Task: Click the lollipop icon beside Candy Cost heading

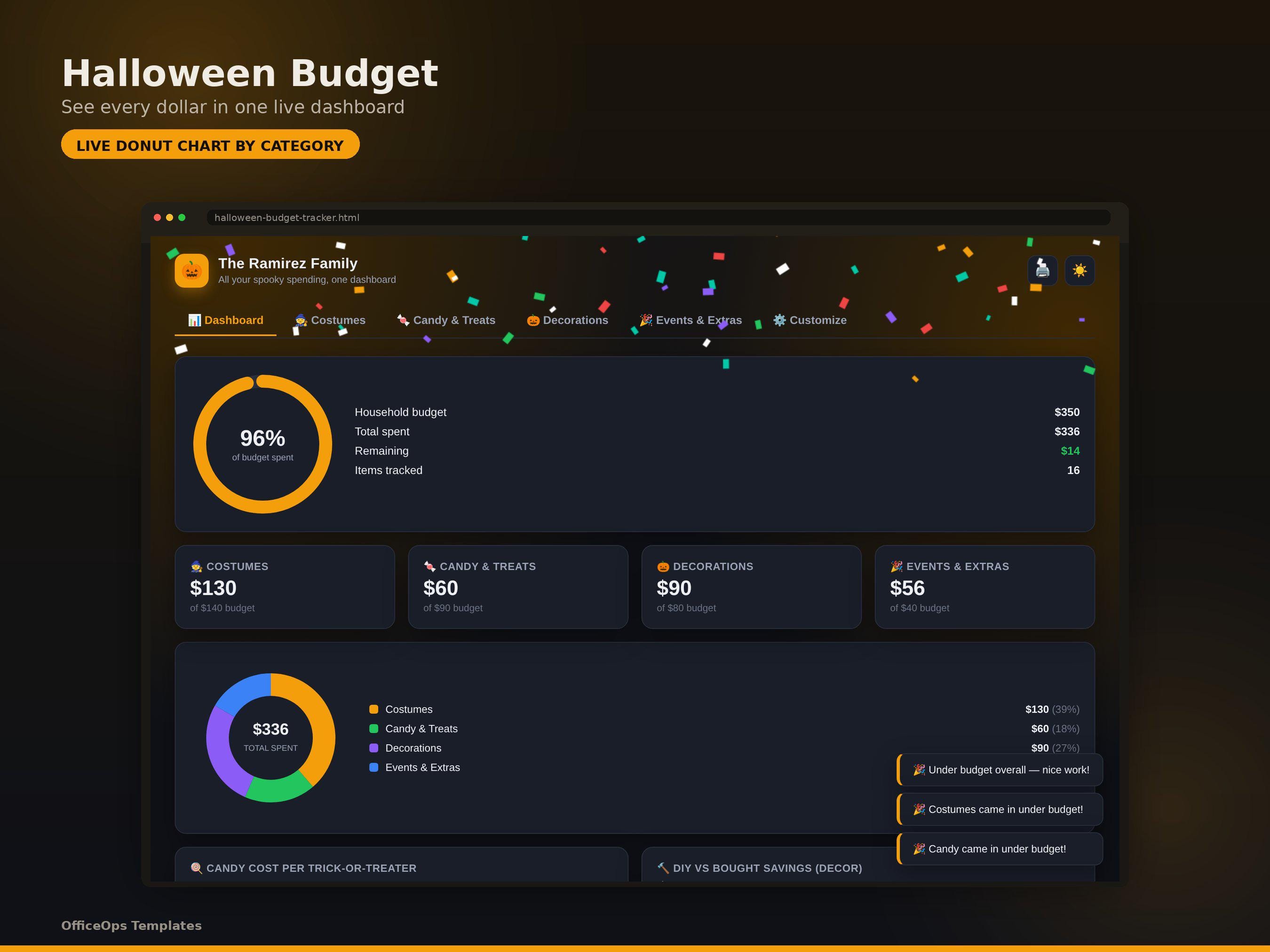Action: [196, 868]
